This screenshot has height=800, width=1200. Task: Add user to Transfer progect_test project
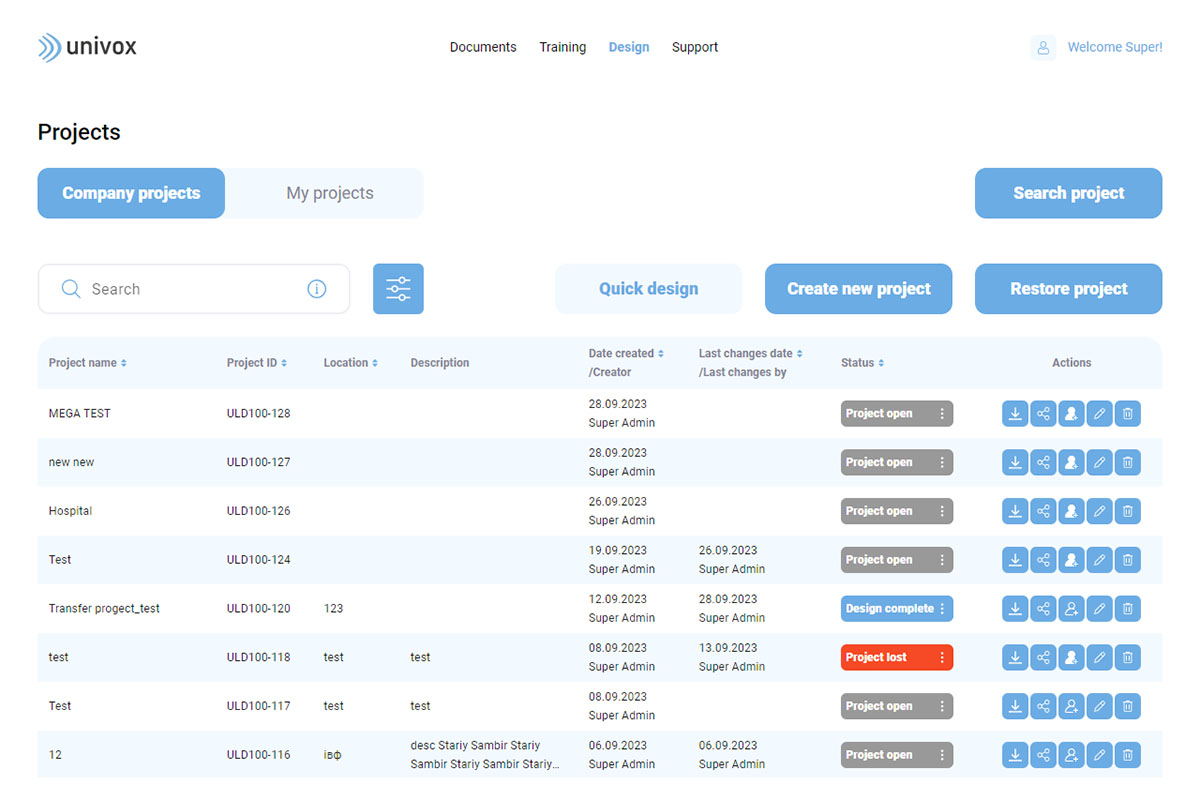pos(1071,608)
